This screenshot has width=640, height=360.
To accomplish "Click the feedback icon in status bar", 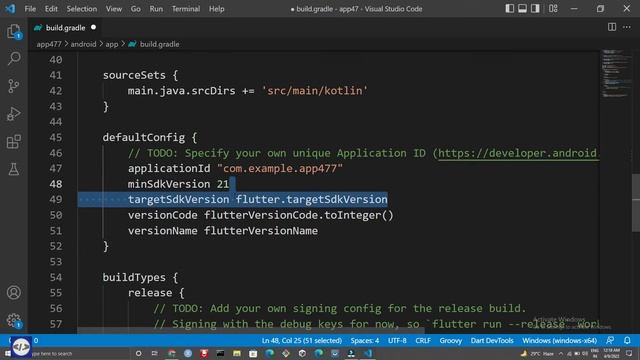I will click(x=610, y=340).
